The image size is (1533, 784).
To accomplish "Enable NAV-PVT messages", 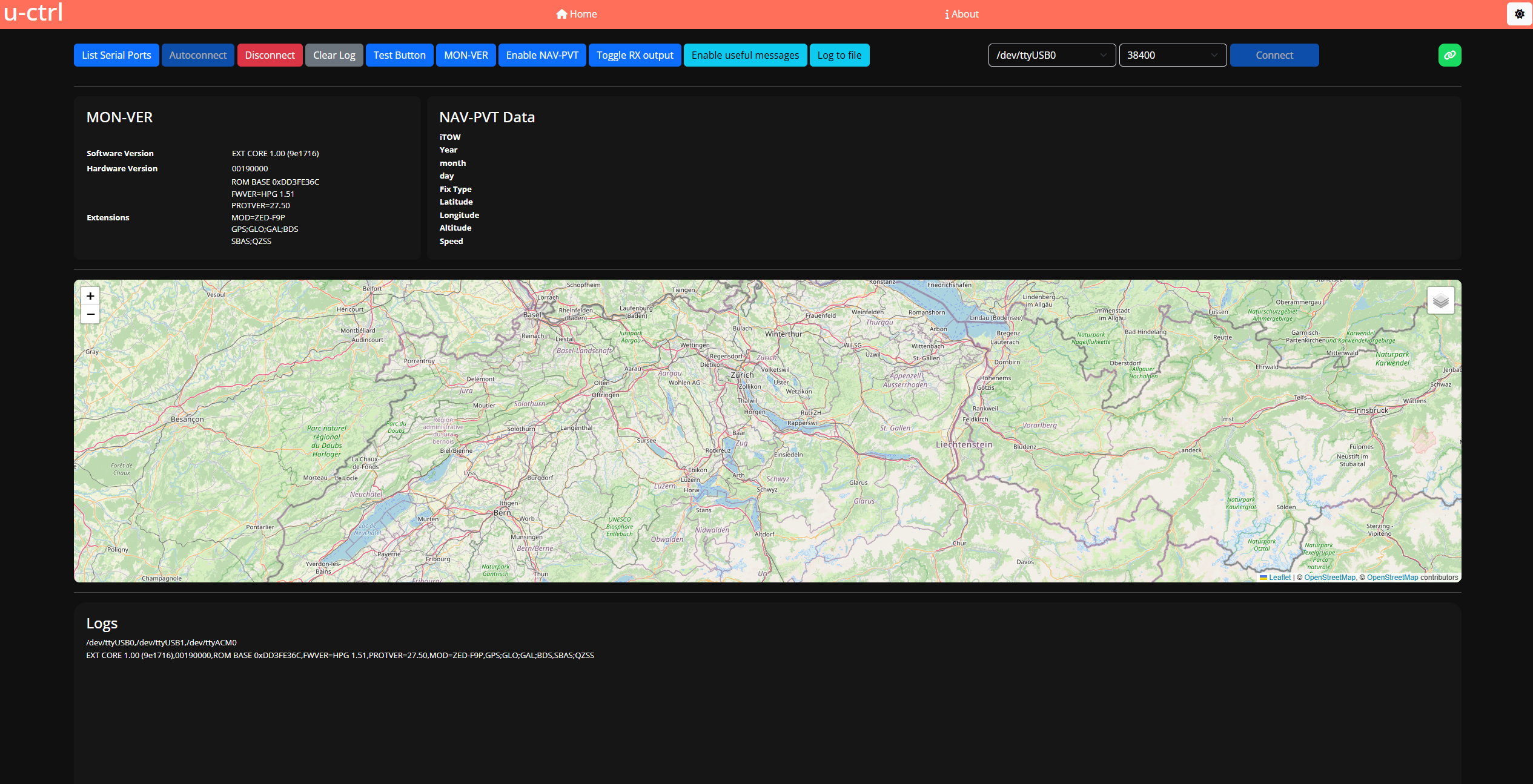I will click(542, 55).
